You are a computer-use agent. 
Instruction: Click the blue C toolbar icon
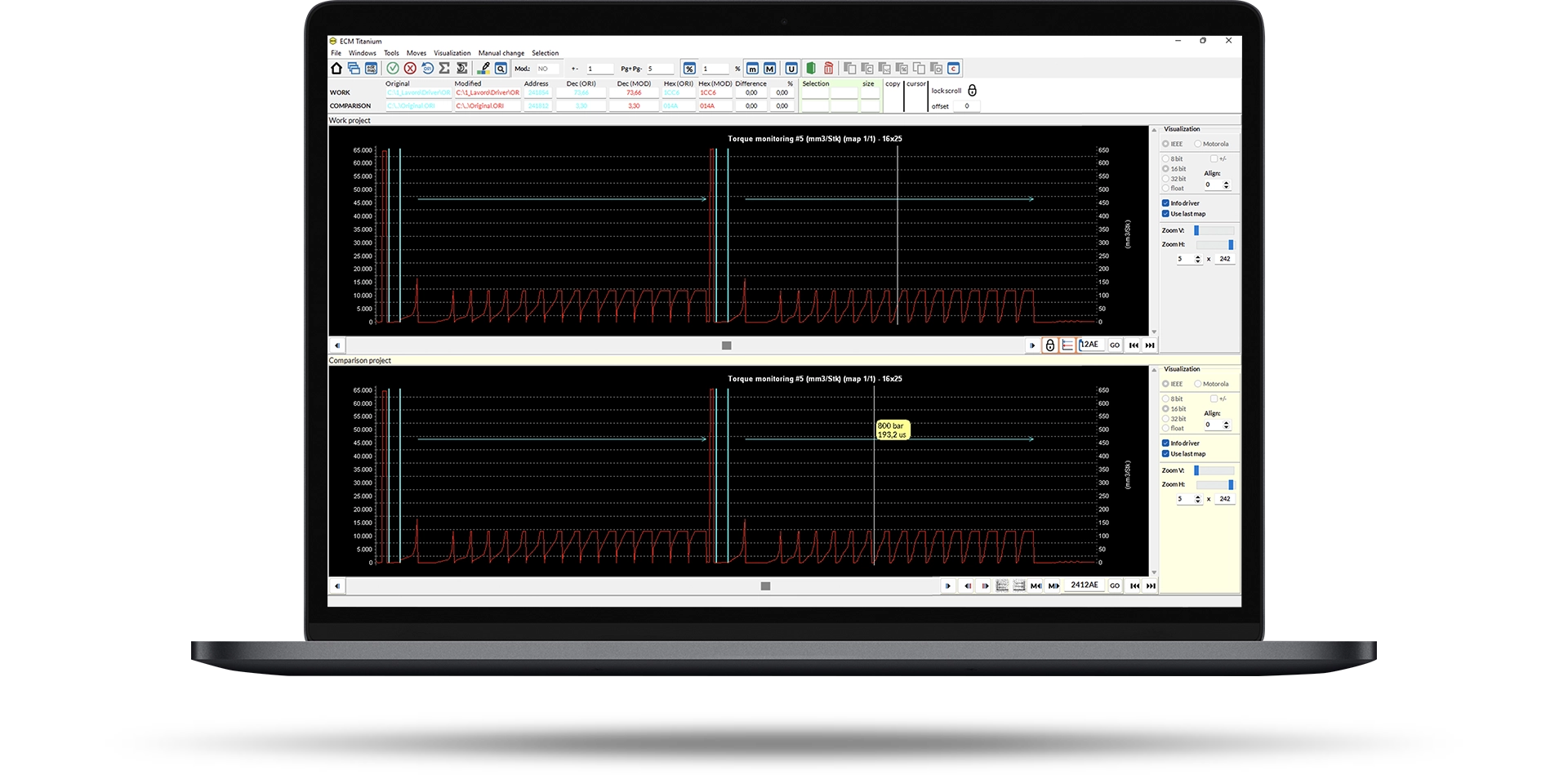point(953,69)
